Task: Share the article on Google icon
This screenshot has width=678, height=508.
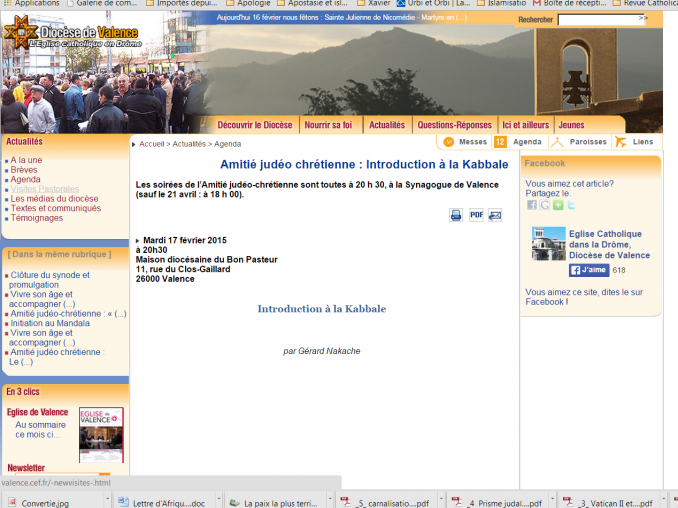Action: pyautogui.click(x=544, y=205)
